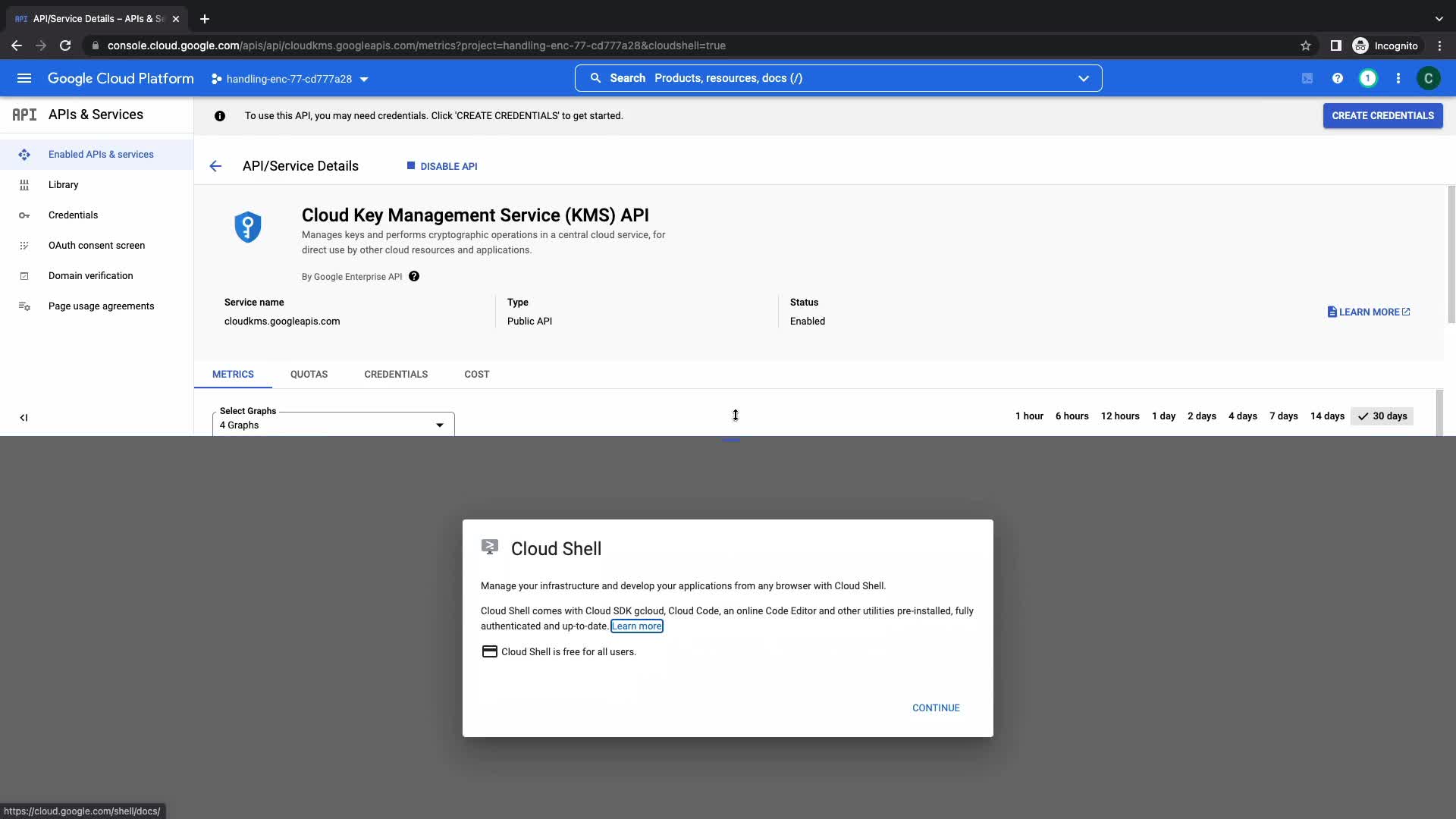The height and width of the screenshot is (819, 1456).
Task: Expand the Select Graphs dropdown
Action: tap(333, 425)
